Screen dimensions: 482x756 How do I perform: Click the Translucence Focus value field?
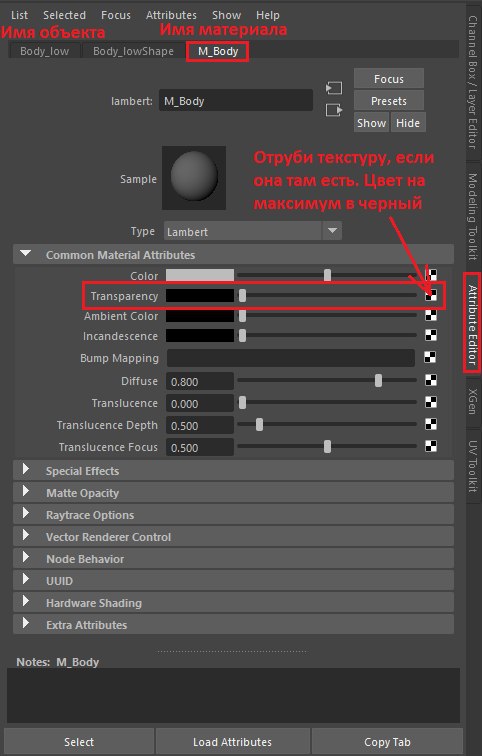[200, 447]
